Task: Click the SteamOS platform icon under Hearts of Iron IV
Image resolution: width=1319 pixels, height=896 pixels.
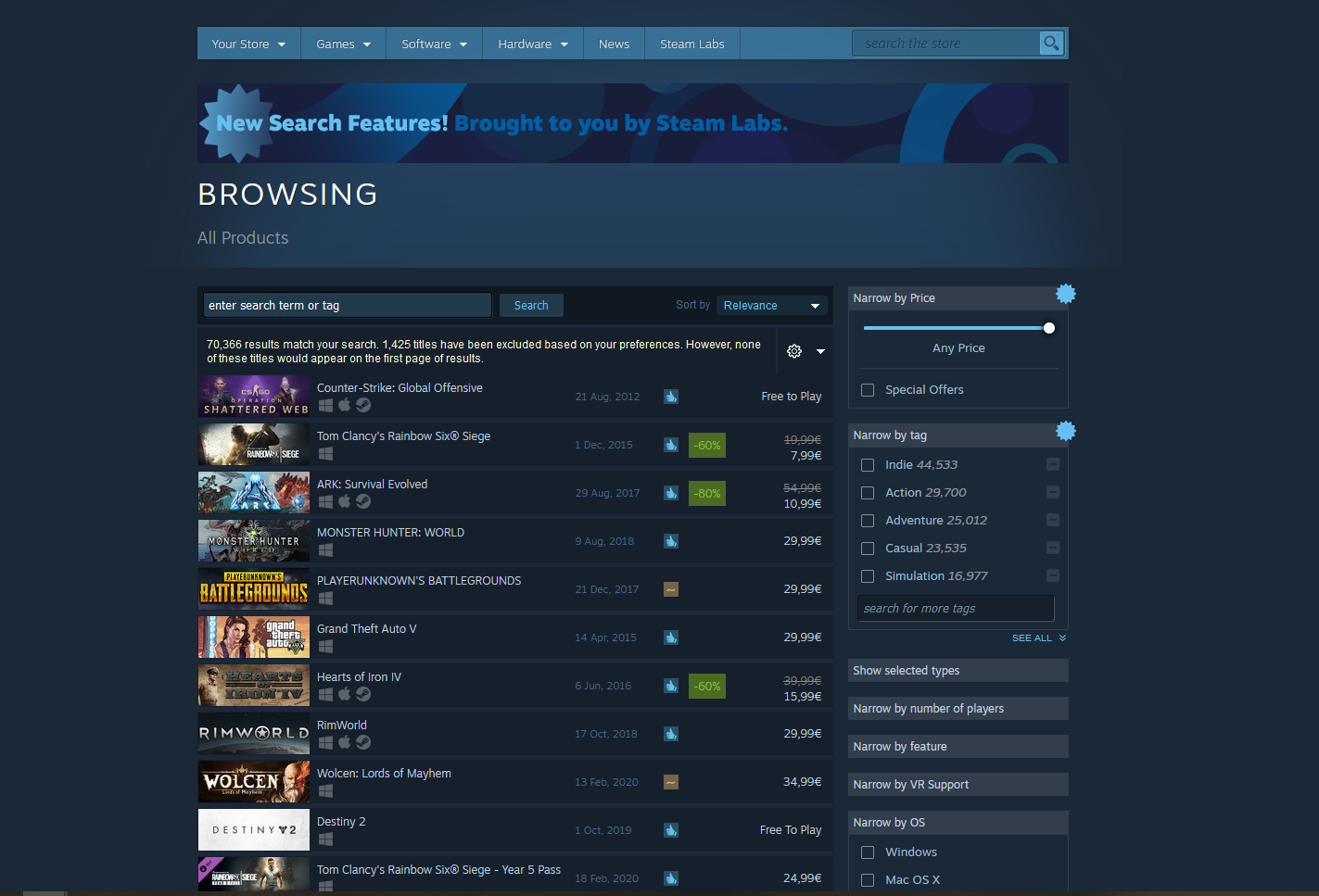Action: (363, 694)
